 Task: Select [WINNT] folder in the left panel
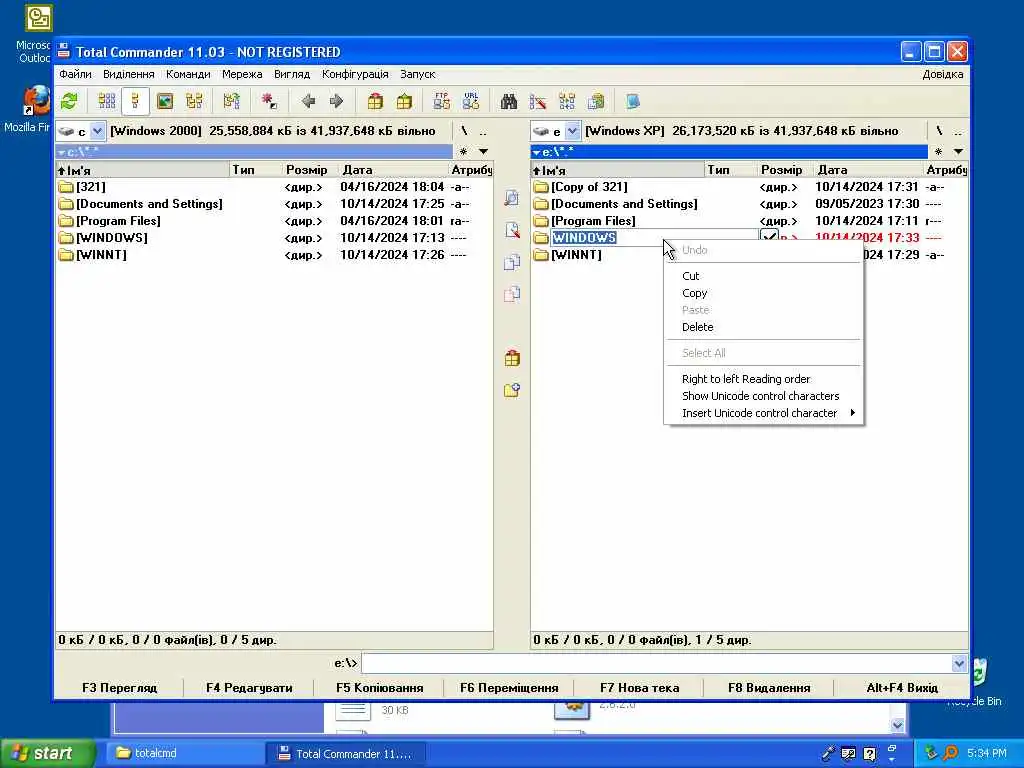pos(101,255)
